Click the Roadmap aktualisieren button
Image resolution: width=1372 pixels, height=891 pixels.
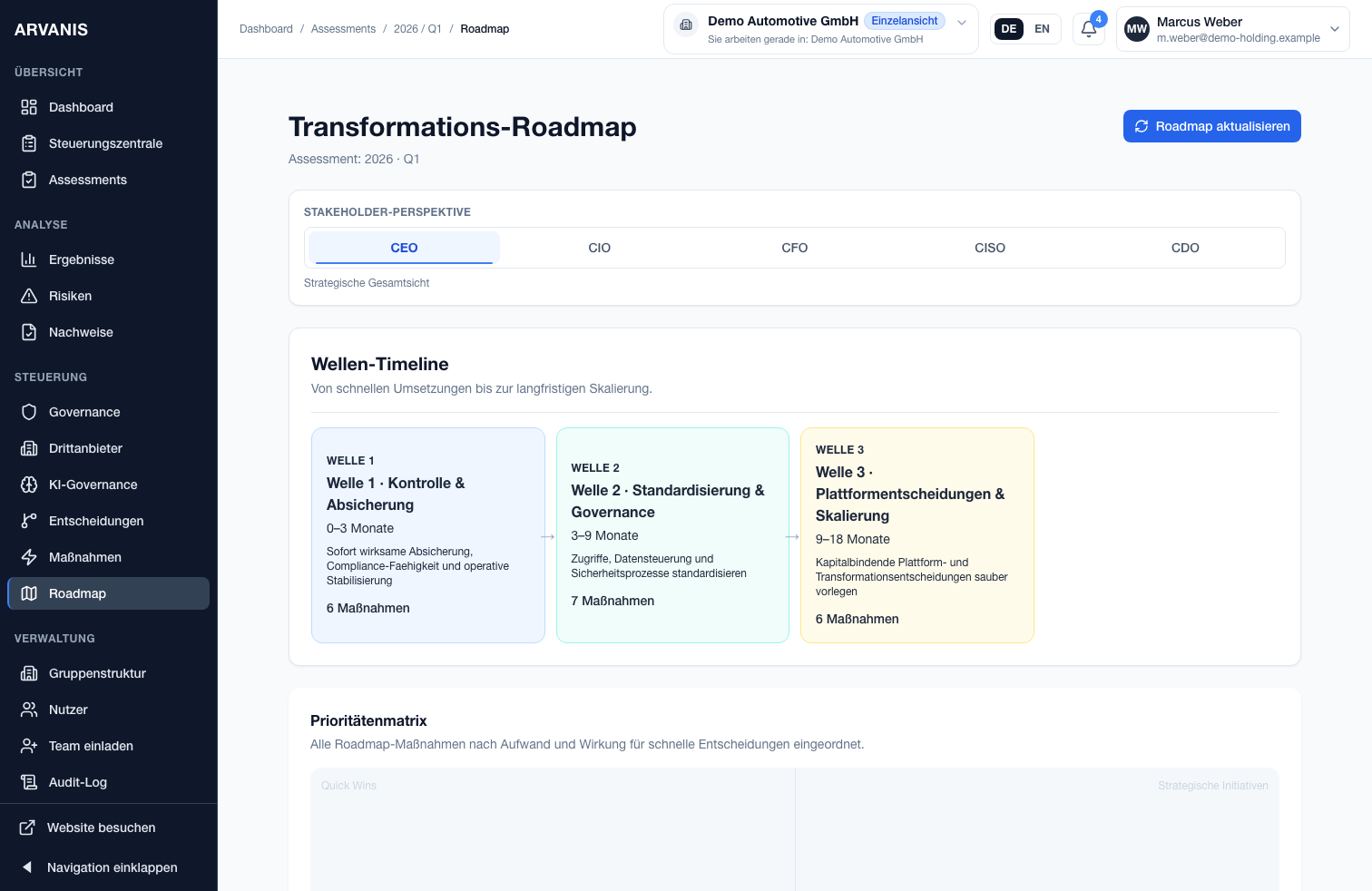[1211, 126]
